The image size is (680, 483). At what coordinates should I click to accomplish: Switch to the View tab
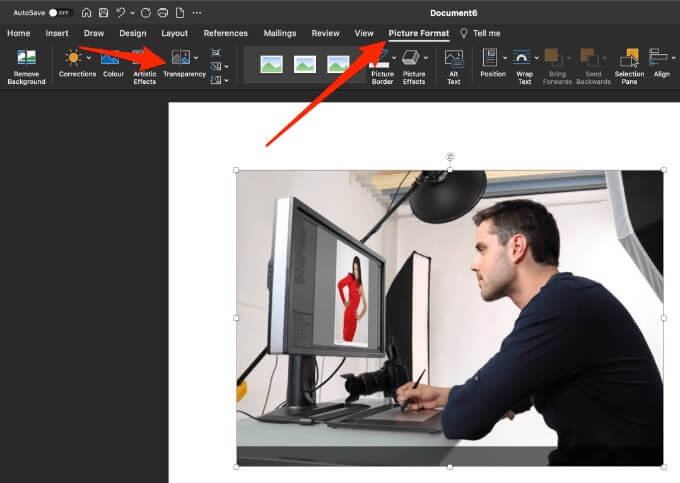tap(364, 33)
